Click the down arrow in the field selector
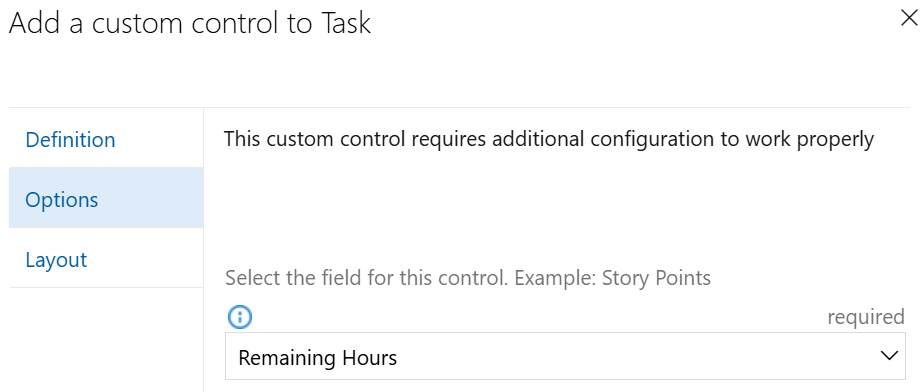 887,356
